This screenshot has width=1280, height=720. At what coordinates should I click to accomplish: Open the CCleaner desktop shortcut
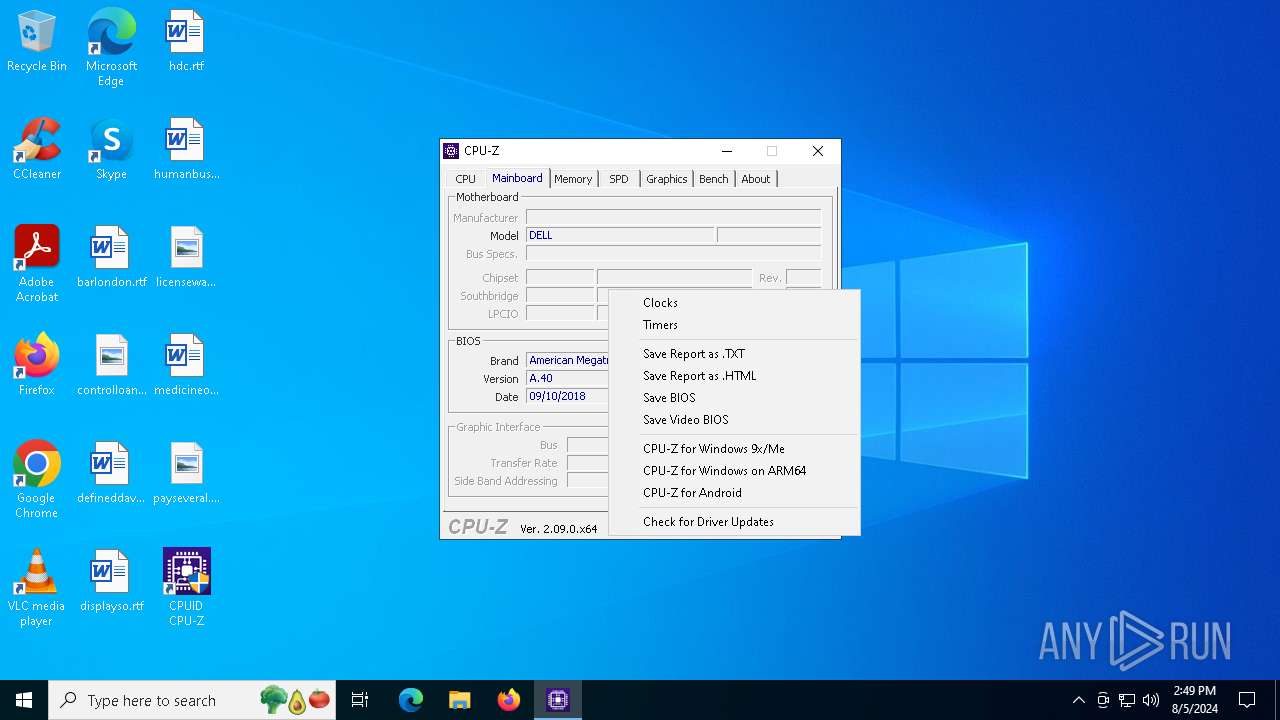(x=37, y=149)
